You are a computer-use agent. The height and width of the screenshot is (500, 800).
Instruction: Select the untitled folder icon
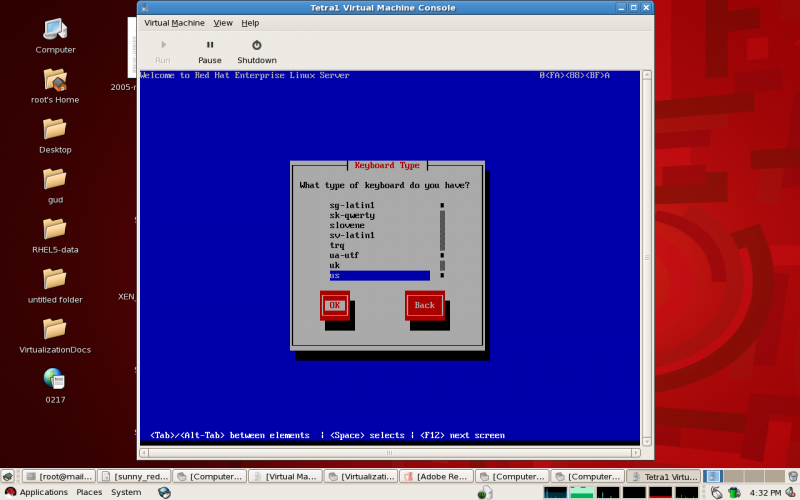pos(55,286)
